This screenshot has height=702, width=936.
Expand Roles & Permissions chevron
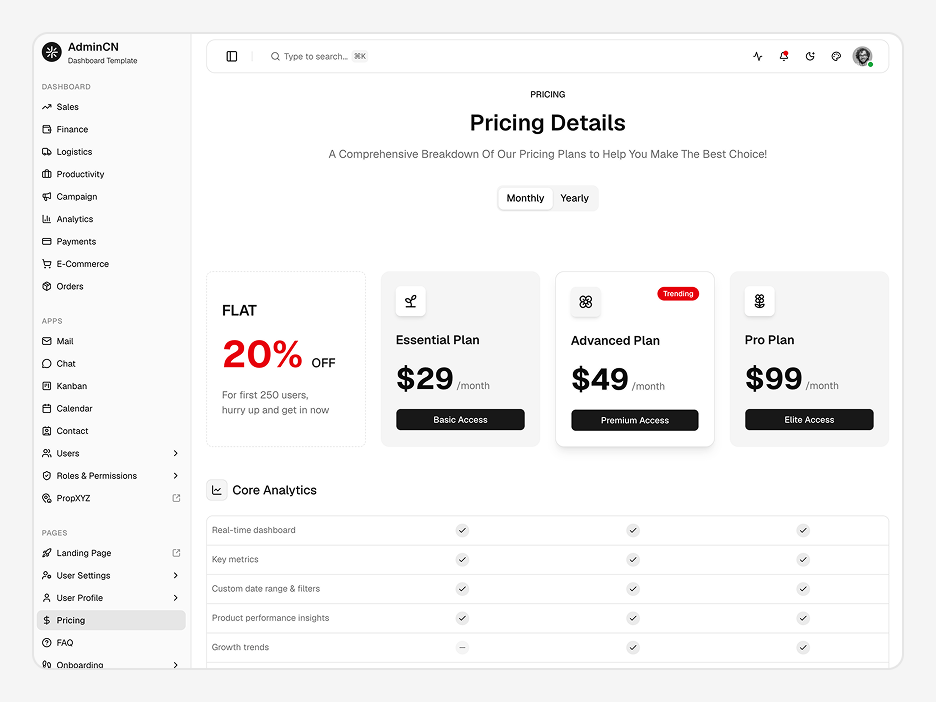point(176,476)
